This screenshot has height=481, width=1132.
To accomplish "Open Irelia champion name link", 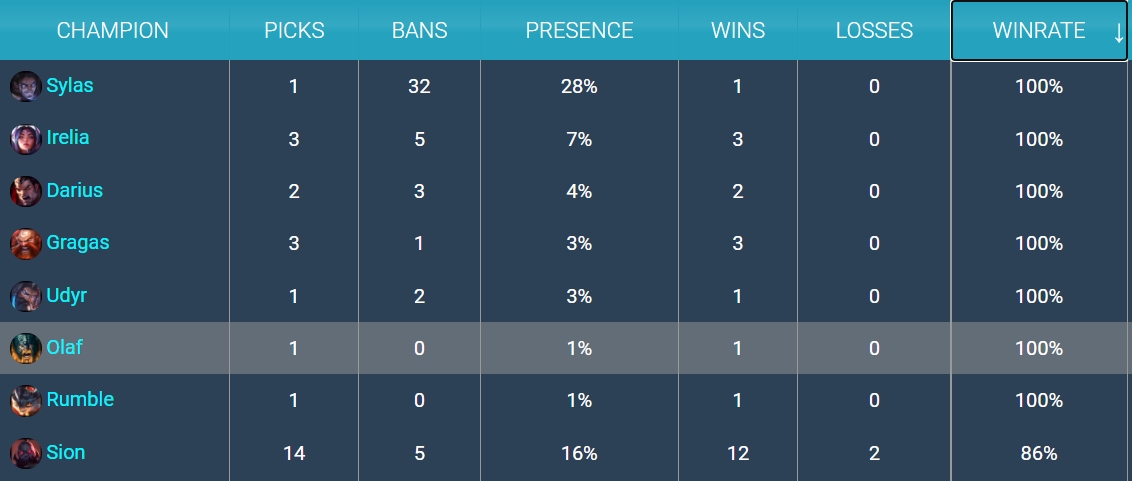I will click(68, 137).
